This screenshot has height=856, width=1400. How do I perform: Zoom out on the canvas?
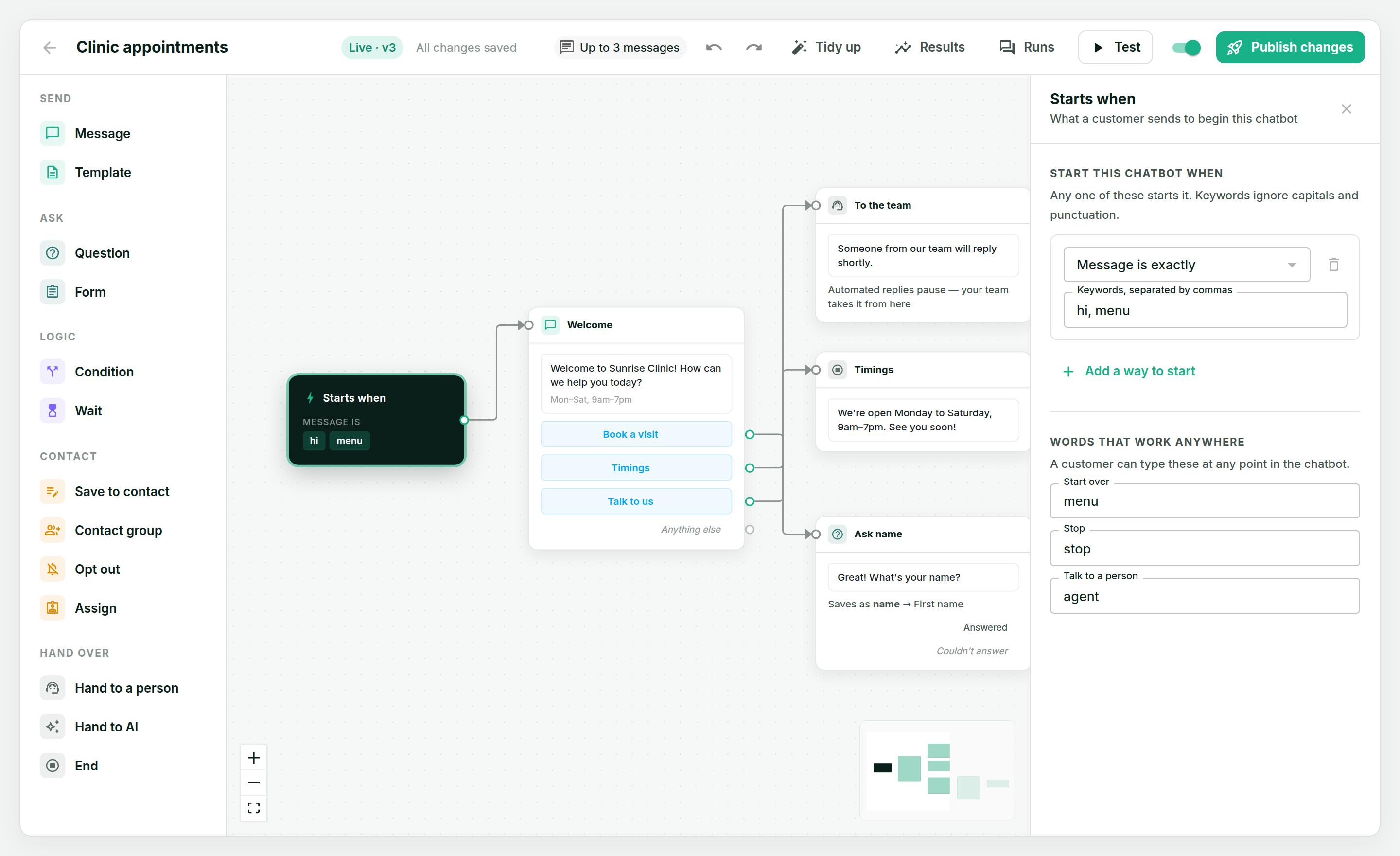click(x=253, y=783)
